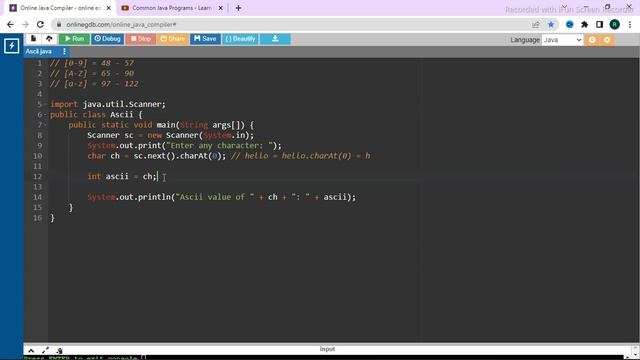Open a new browser tab
Image resolution: width=640 pixels, height=360 pixels.
click(x=238, y=8)
